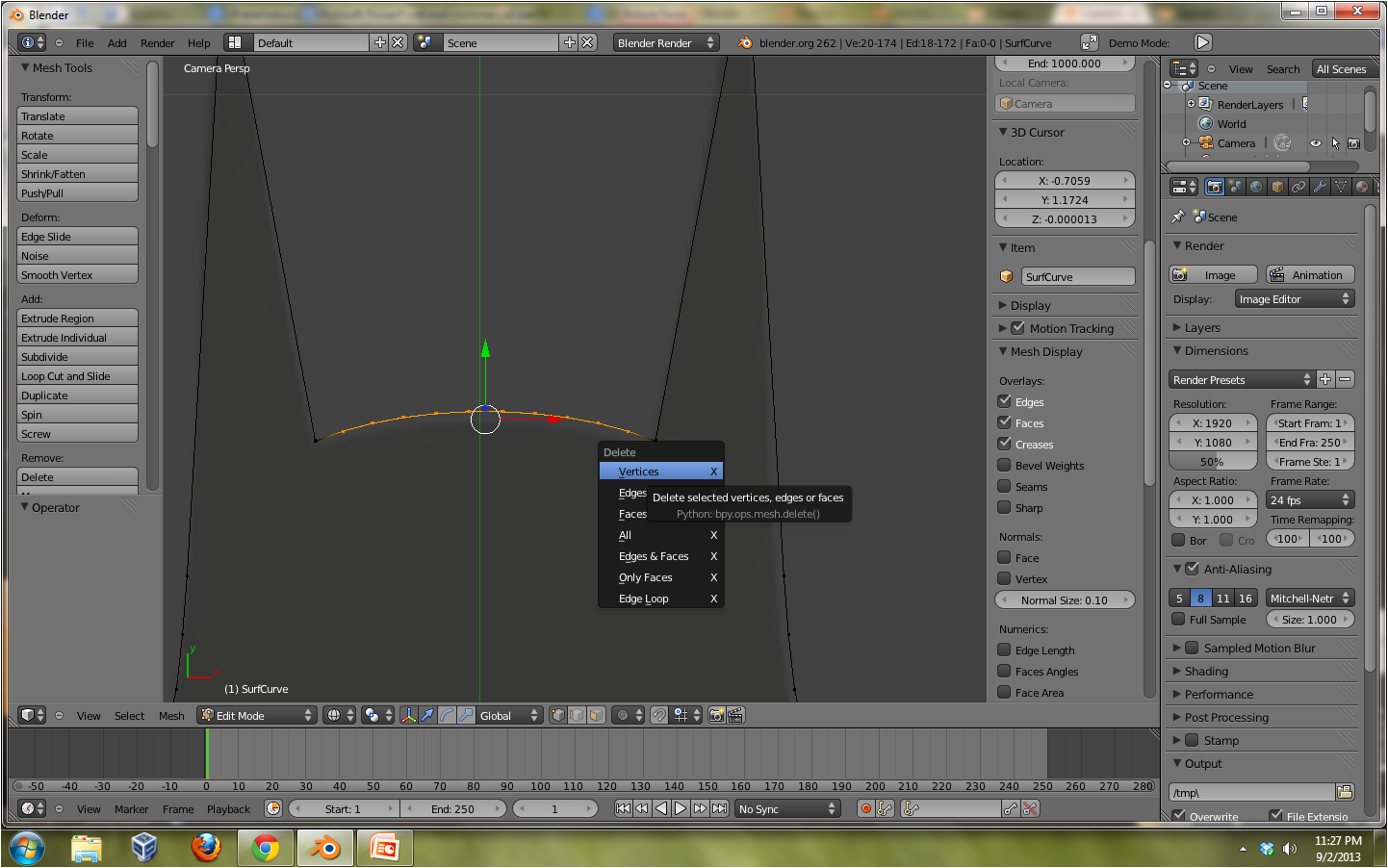
Task: Open the Material properties tab (sphere icon)
Action: tap(1362, 187)
